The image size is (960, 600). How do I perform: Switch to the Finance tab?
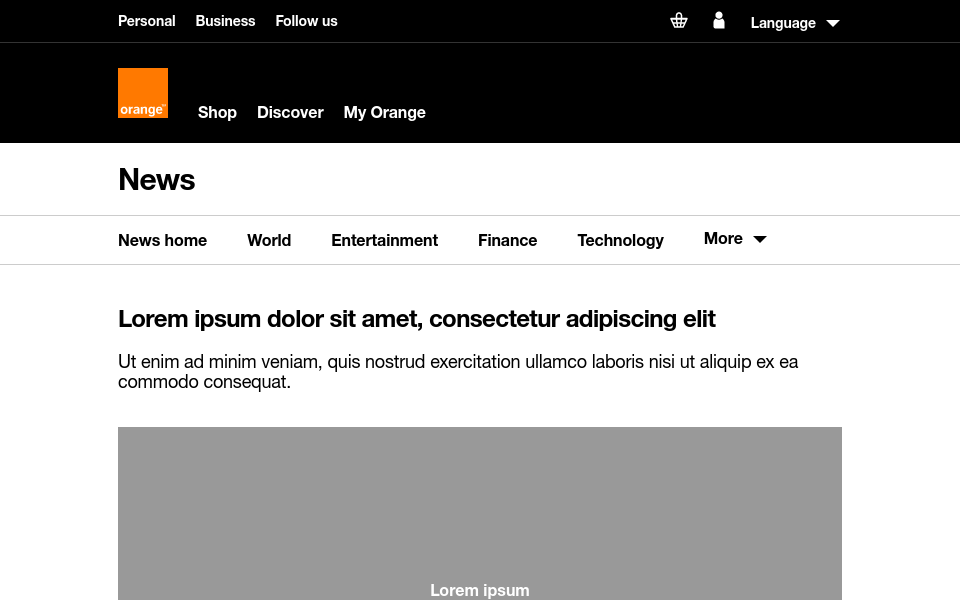(x=508, y=241)
